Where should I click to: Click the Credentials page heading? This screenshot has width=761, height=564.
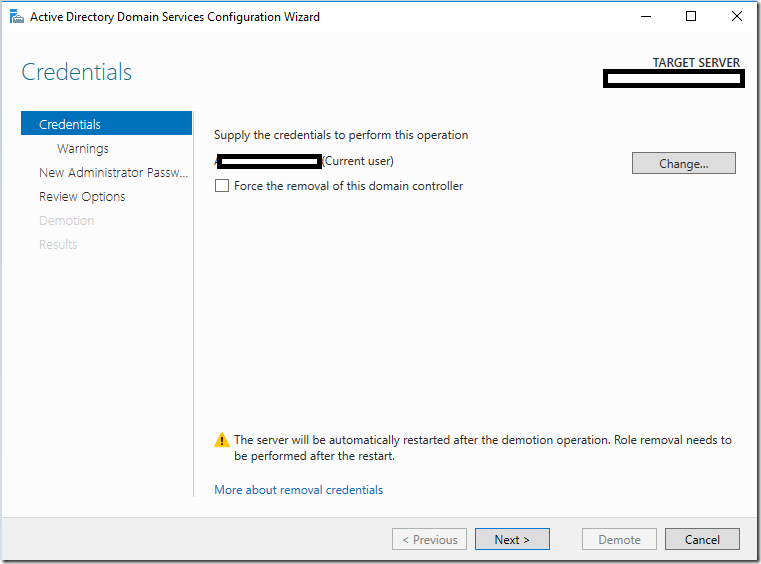(77, 72)
